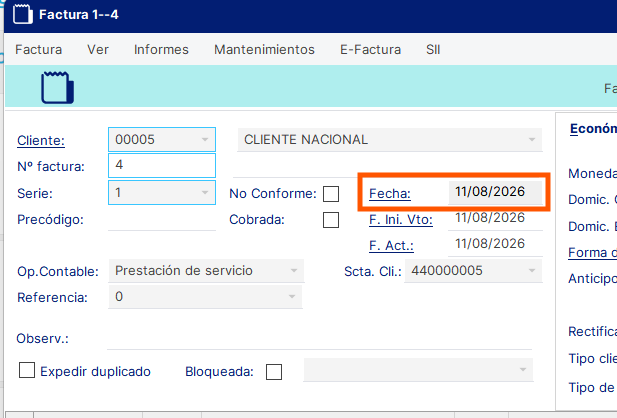
Task: Click the Referencia label text
Action: pos(52,298)
